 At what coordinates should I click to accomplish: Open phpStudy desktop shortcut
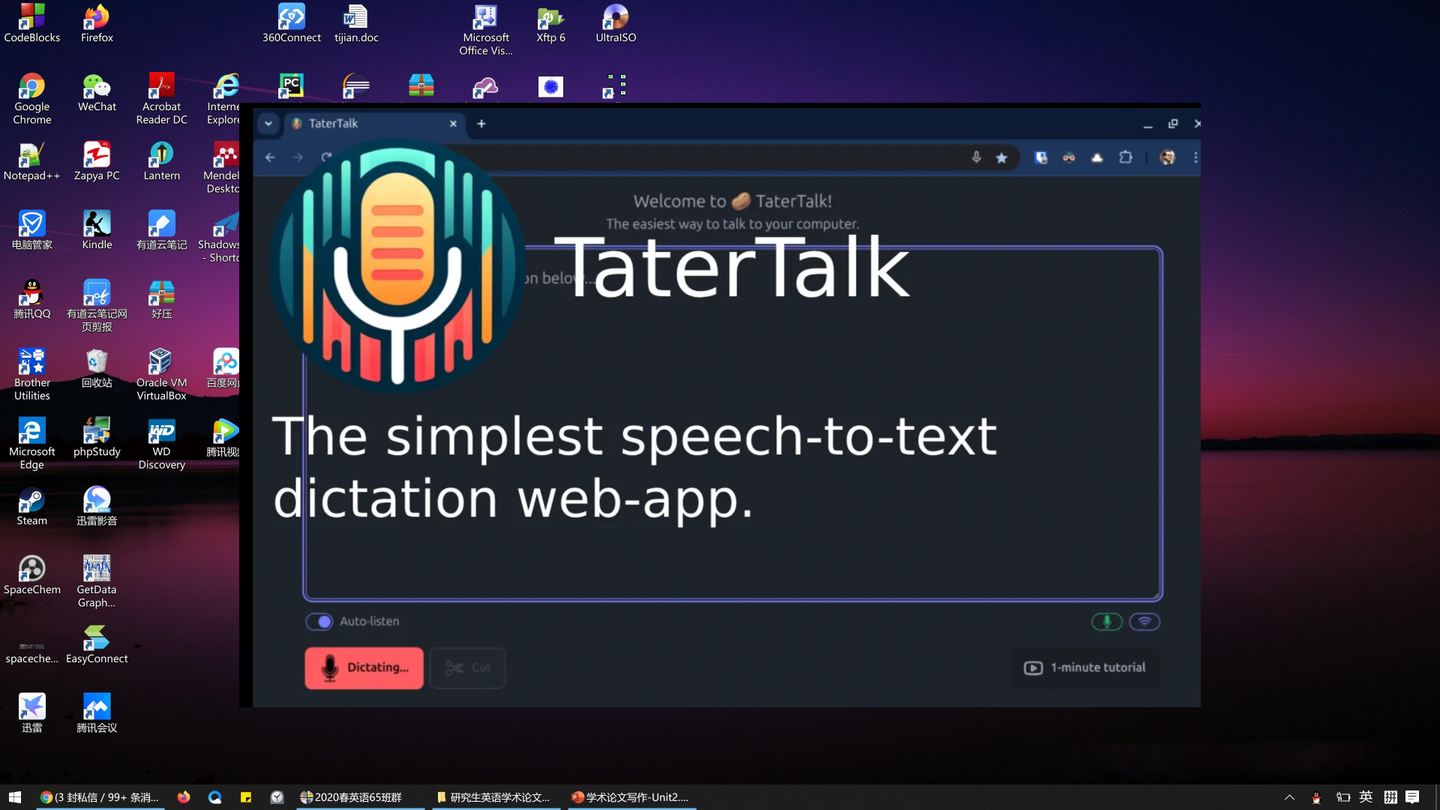pyautogui.click(x=97, y=437)
